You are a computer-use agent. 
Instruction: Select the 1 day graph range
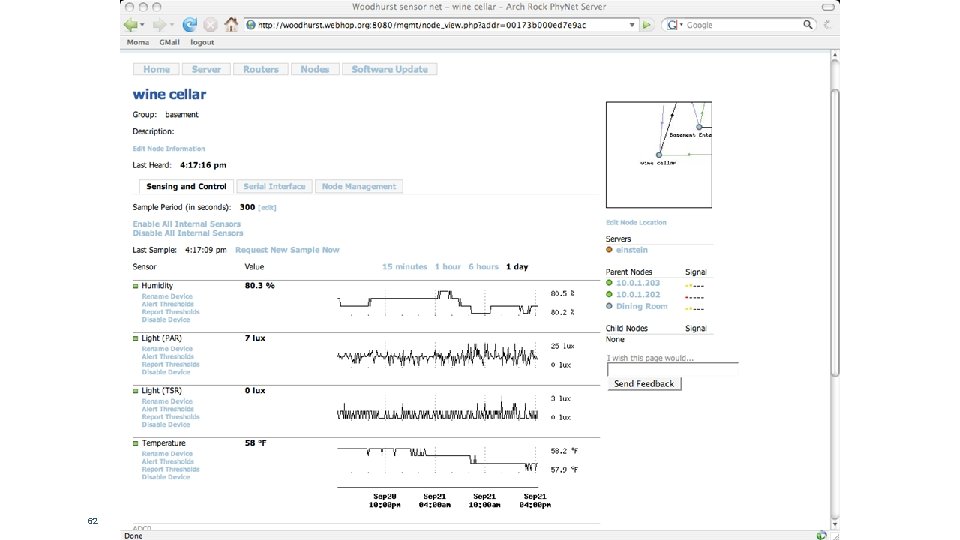pyautogui.click(x=517, y=267)
